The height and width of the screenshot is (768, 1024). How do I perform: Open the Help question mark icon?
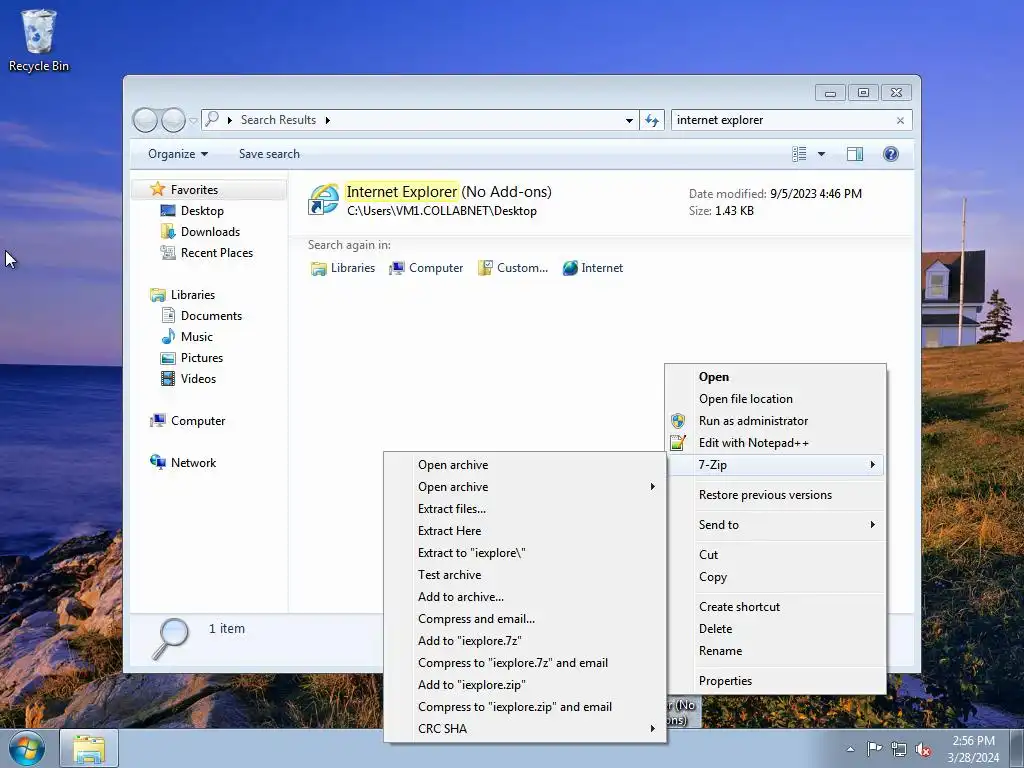click(890, 154)
